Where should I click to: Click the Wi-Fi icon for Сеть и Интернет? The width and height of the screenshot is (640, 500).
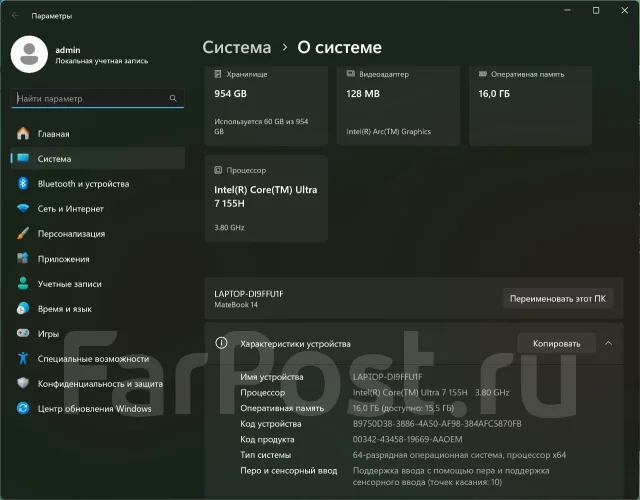tap(23, 208)
